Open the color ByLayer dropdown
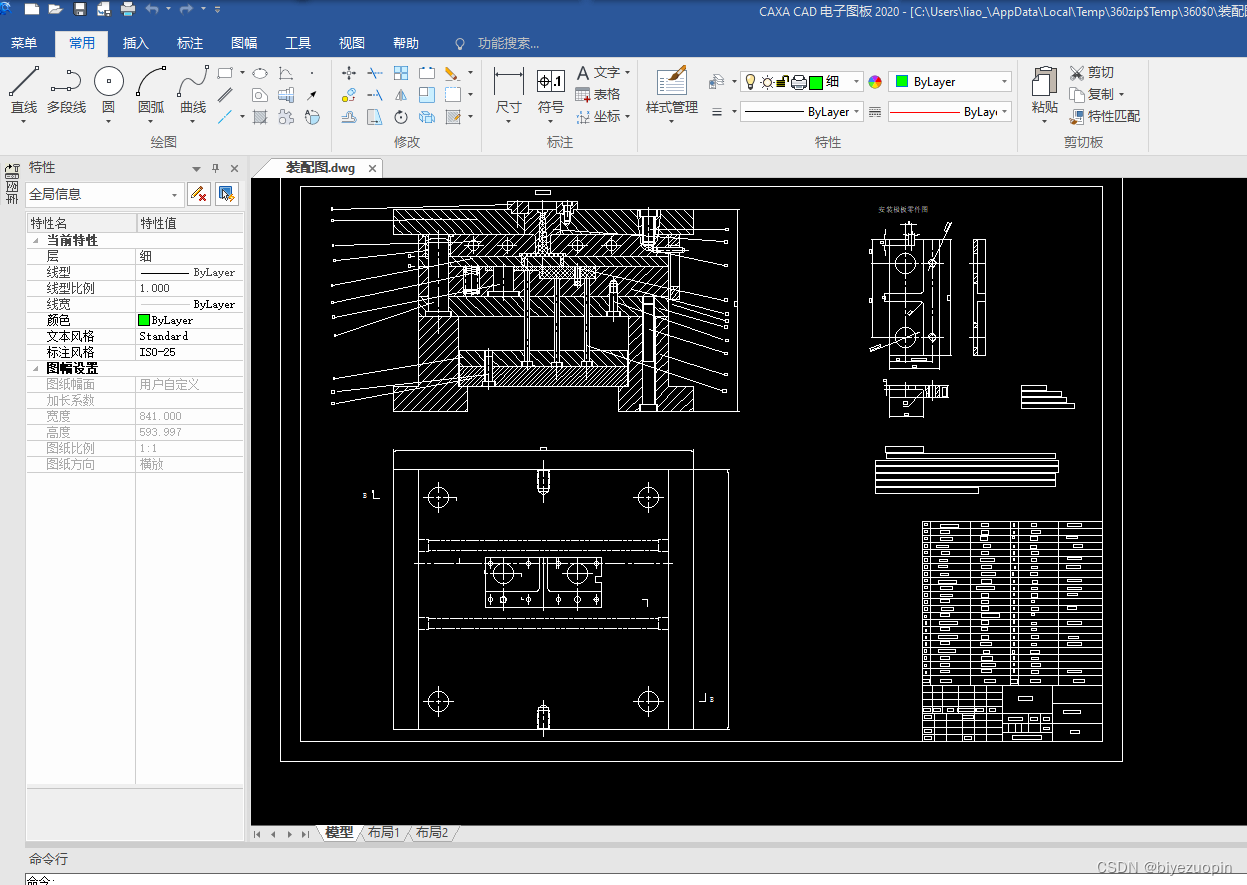This screenshot has width=1247, height=885. coord(1004,82)
